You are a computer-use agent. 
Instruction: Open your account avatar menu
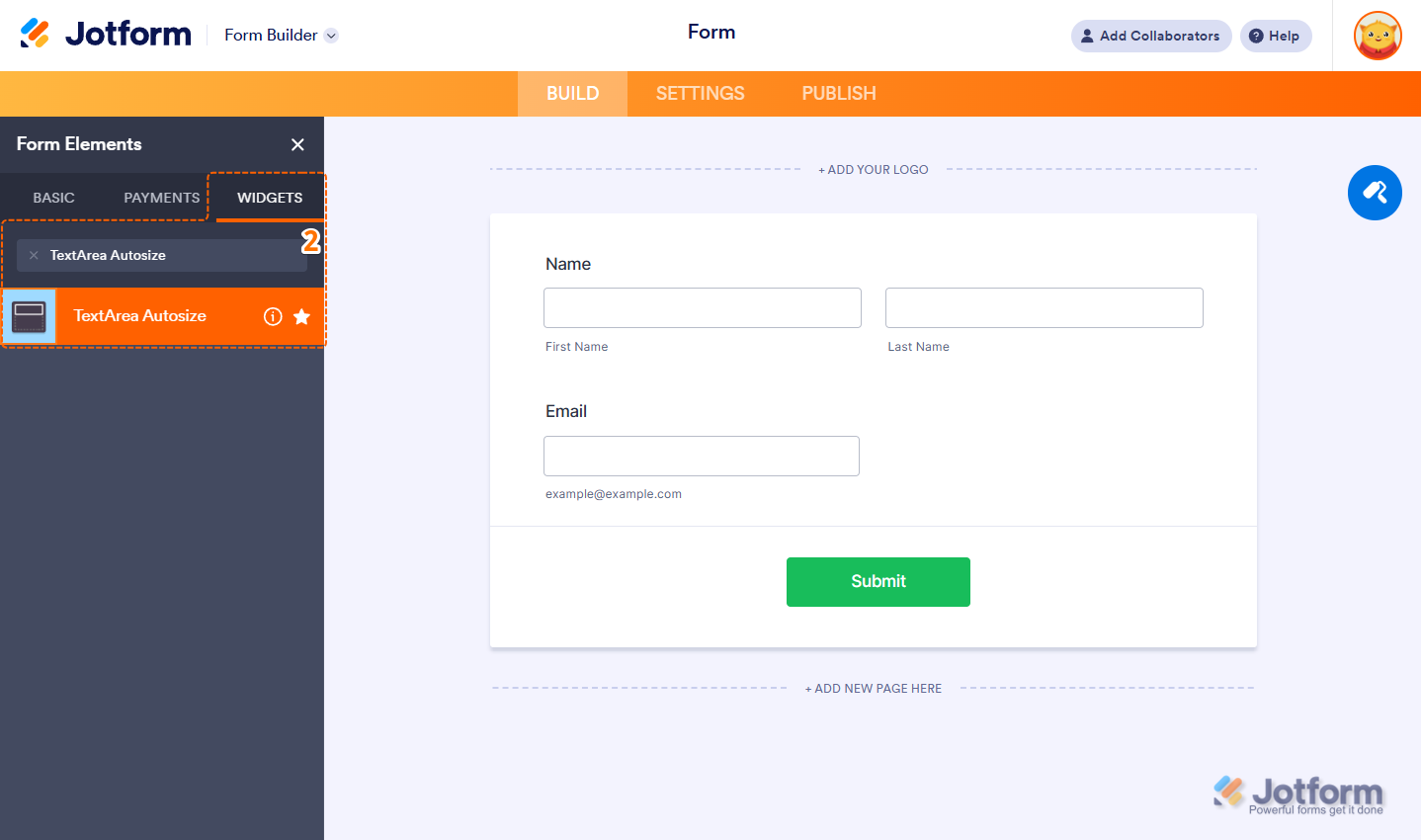pos(1377,36)
